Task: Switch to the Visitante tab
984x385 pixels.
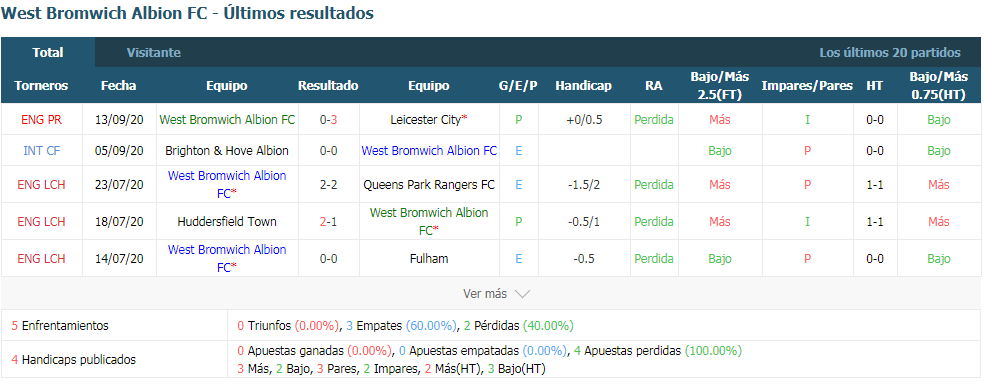Action: click(x=154, y=53)
